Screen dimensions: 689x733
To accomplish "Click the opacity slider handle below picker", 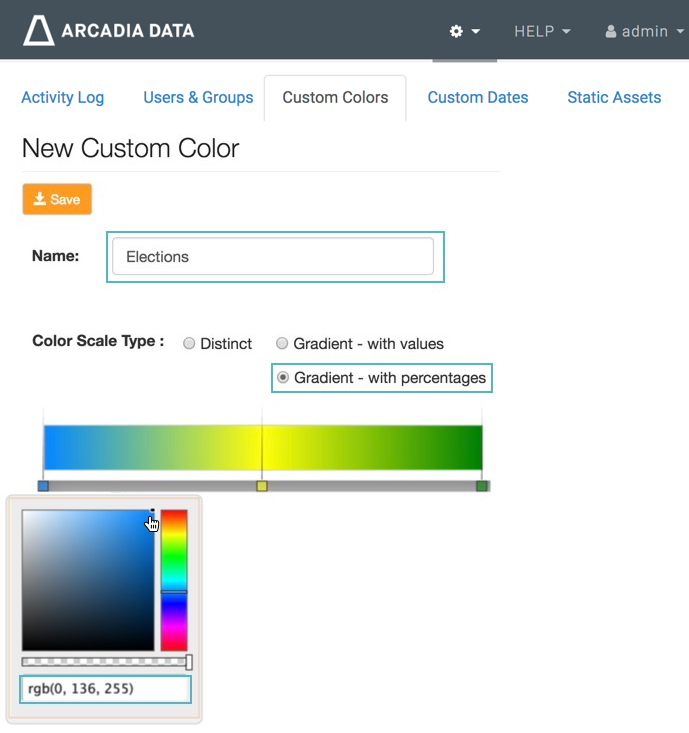I will coord(188,662).
